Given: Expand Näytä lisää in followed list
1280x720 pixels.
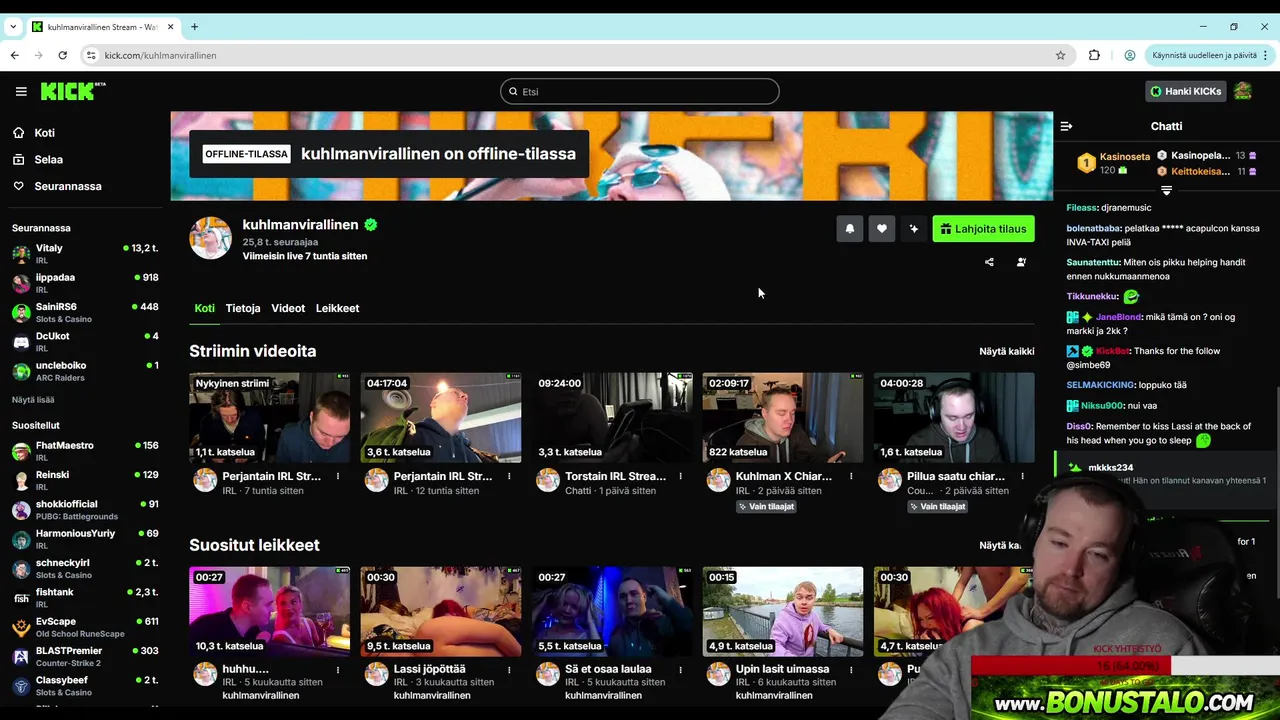Looking at the screenshot, I should [33, 400].
